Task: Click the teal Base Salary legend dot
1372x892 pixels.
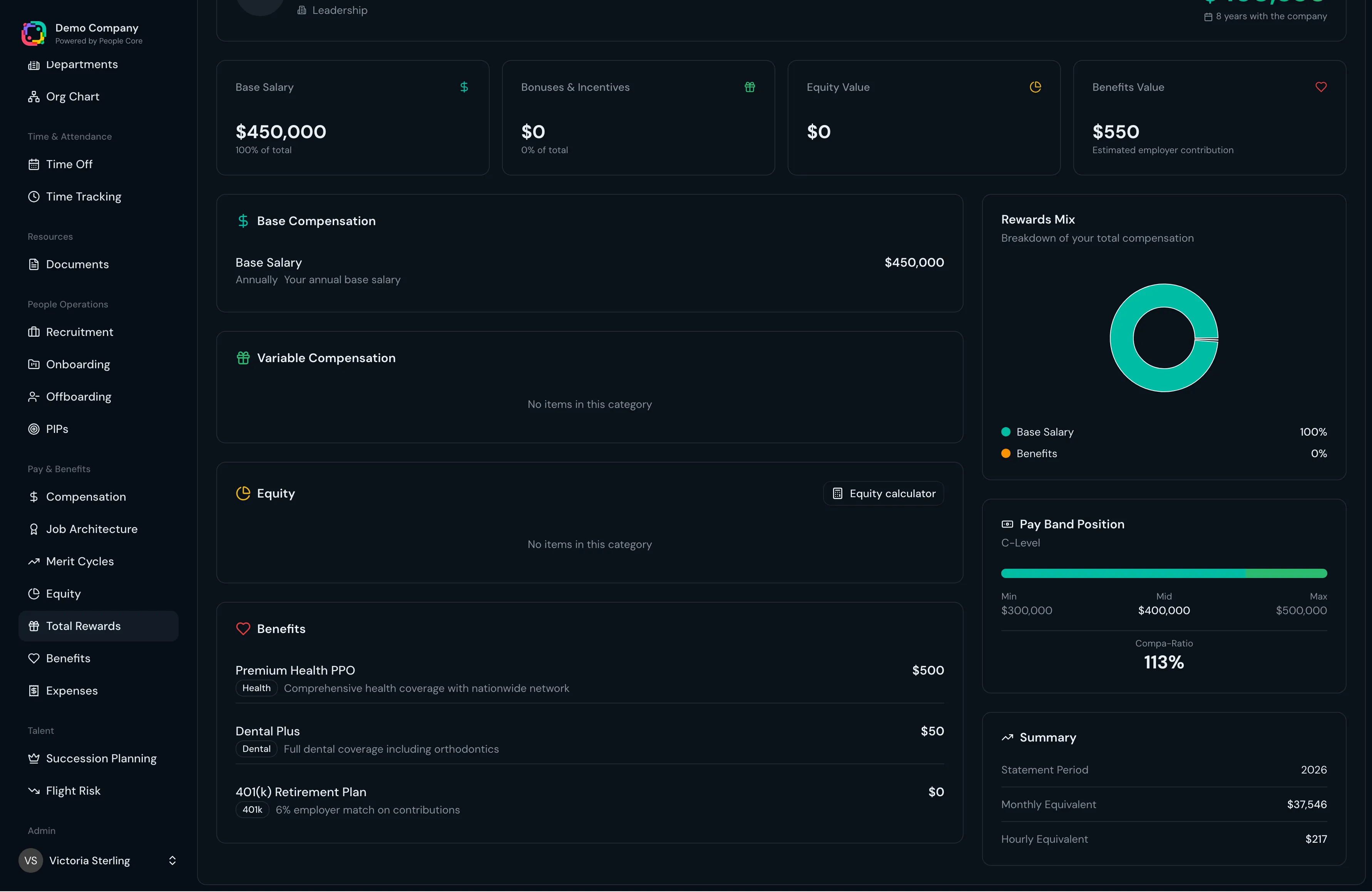Action: click(1006, 432)
